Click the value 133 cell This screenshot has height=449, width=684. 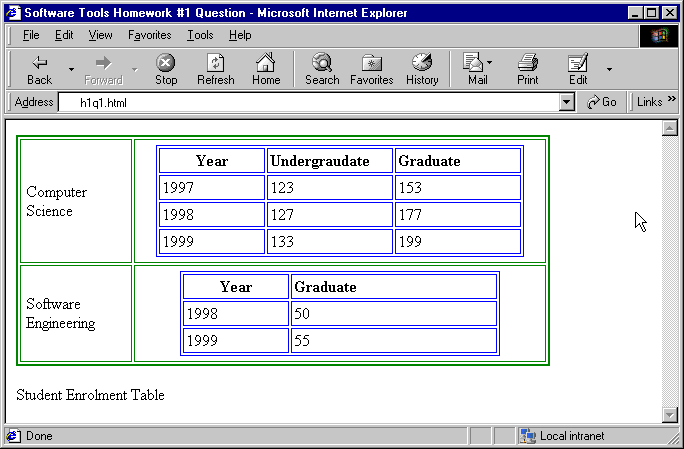click(x=330, y=241)
